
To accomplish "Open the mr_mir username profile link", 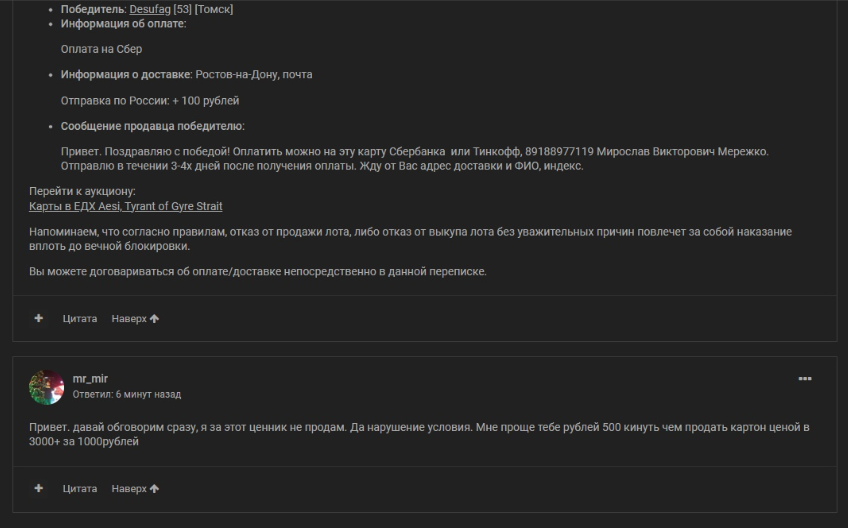I will click(90, 378).
